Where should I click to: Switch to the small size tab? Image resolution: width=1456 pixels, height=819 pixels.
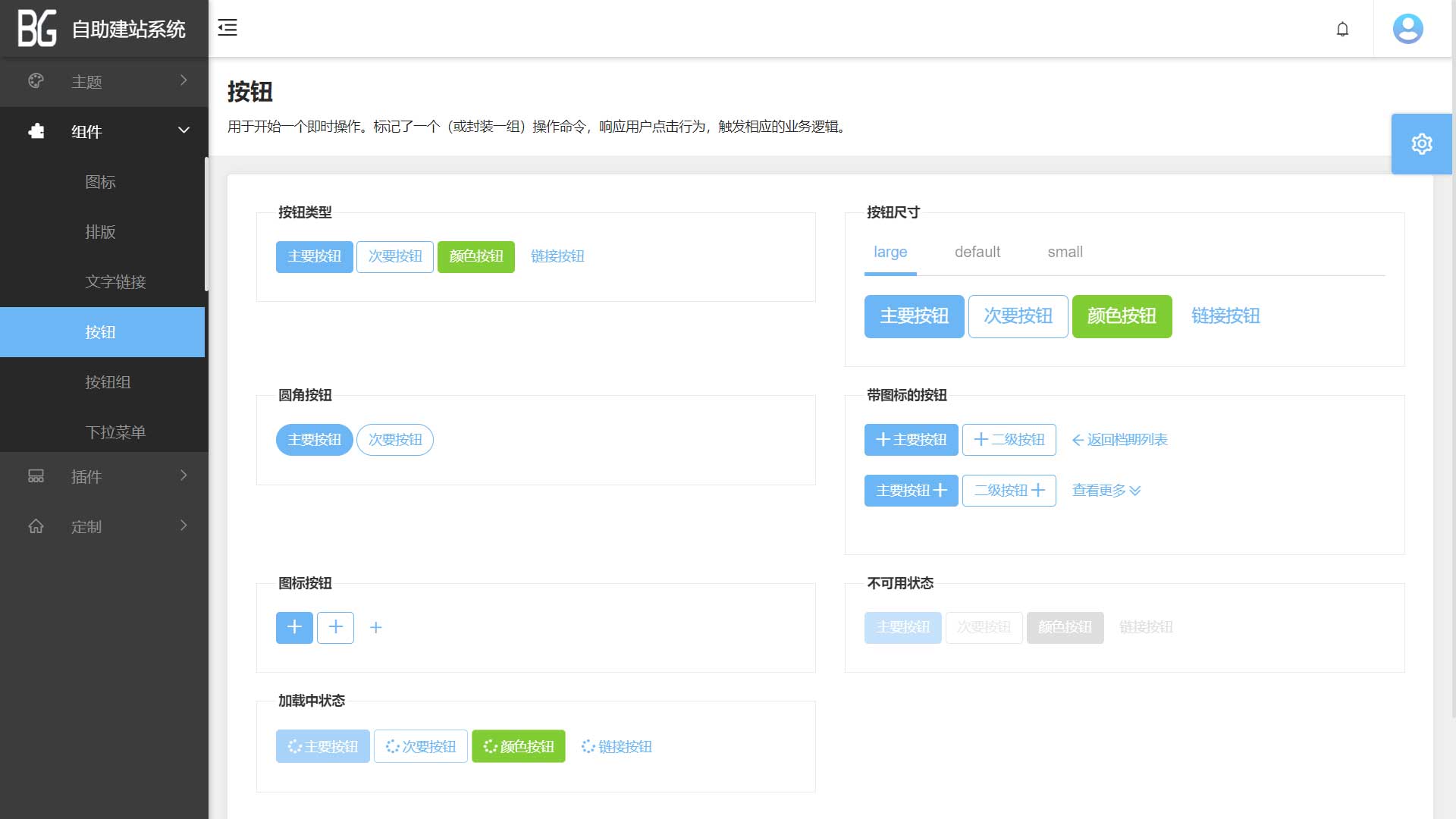coord(1065,252)
